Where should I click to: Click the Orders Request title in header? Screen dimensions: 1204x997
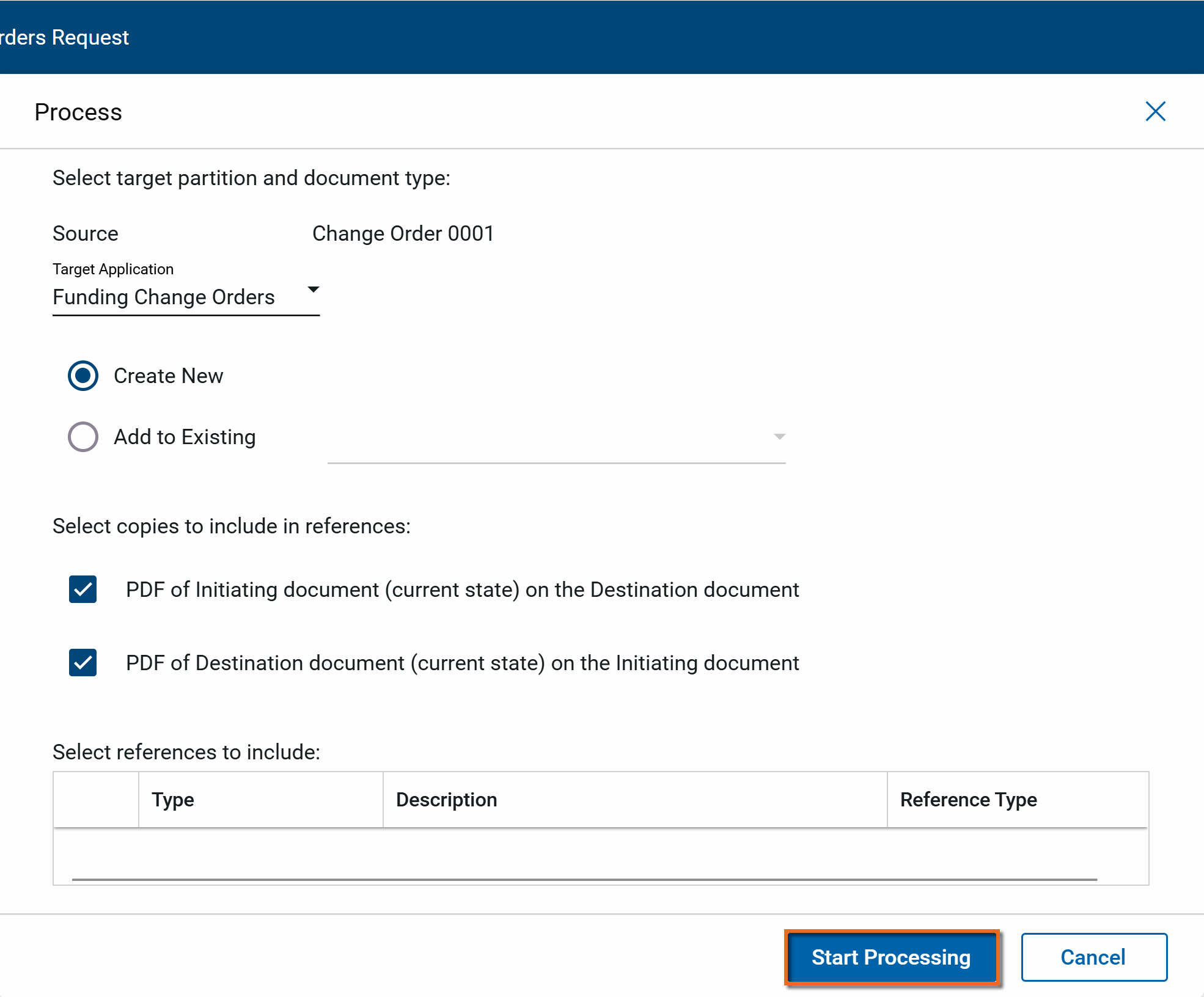pyautogui.click(x=64, y=37)
